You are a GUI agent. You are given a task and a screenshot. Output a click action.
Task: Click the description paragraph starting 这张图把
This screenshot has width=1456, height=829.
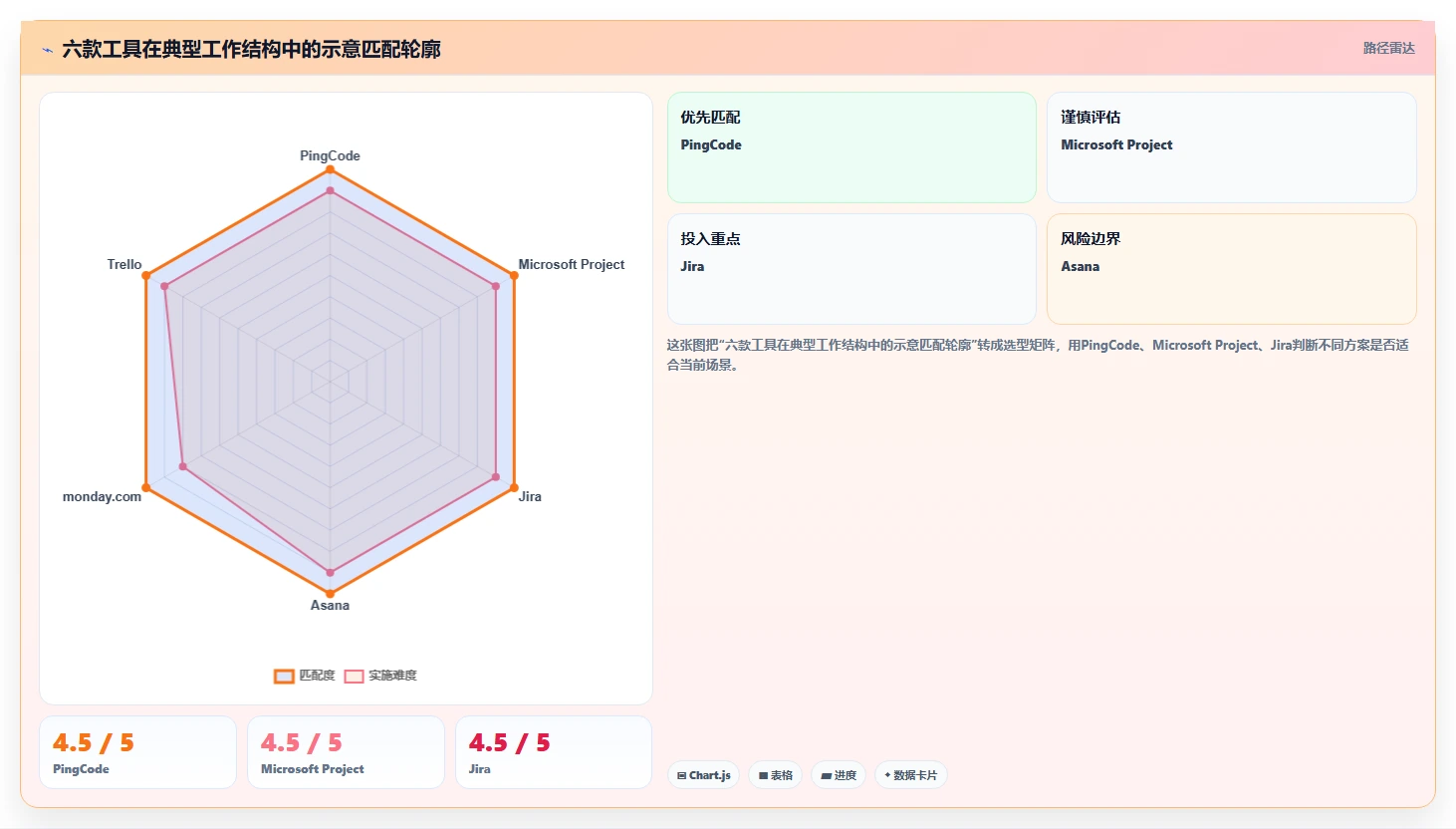coord(1038,355)
